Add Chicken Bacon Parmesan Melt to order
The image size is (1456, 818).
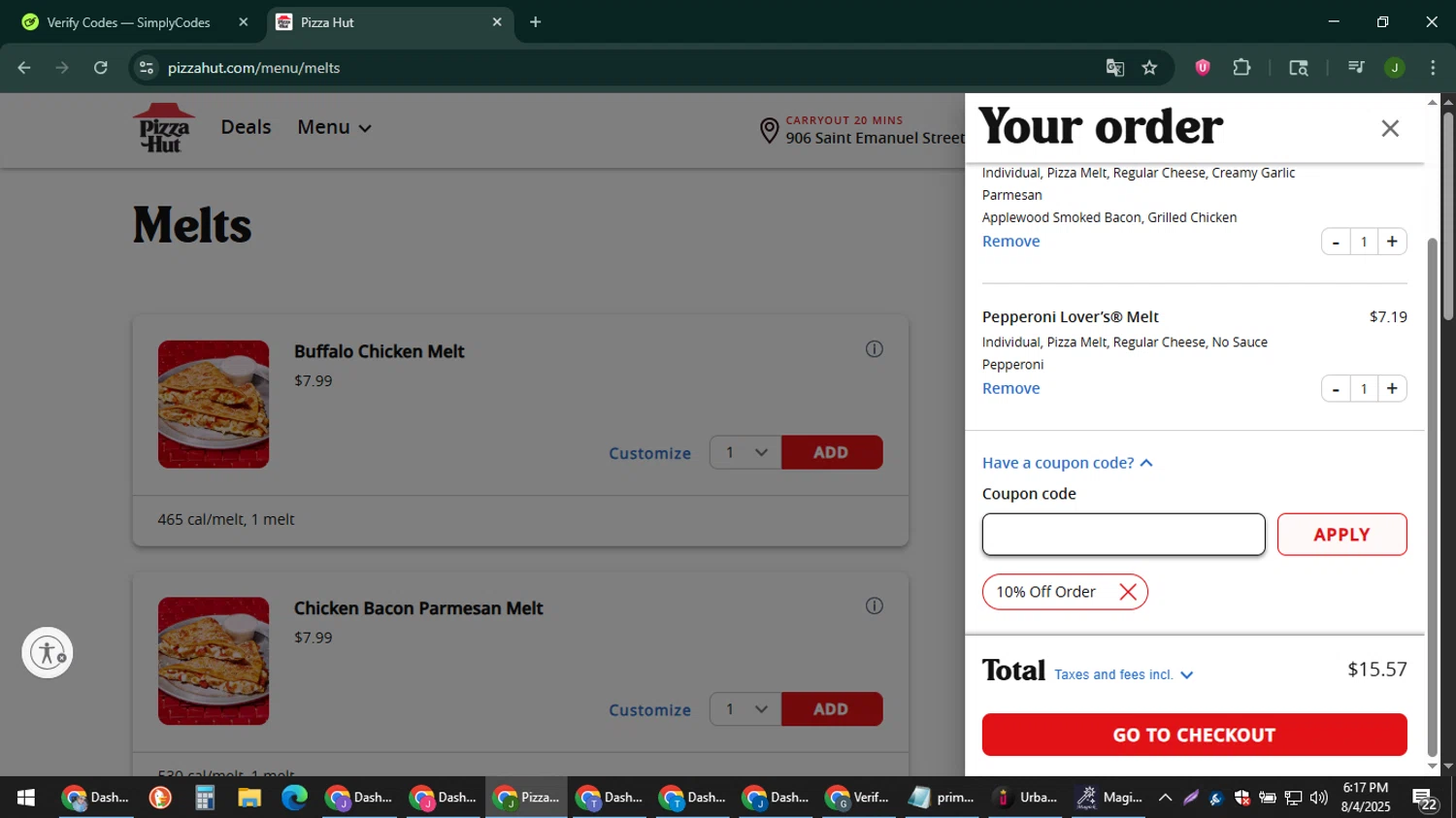[832, 709]
